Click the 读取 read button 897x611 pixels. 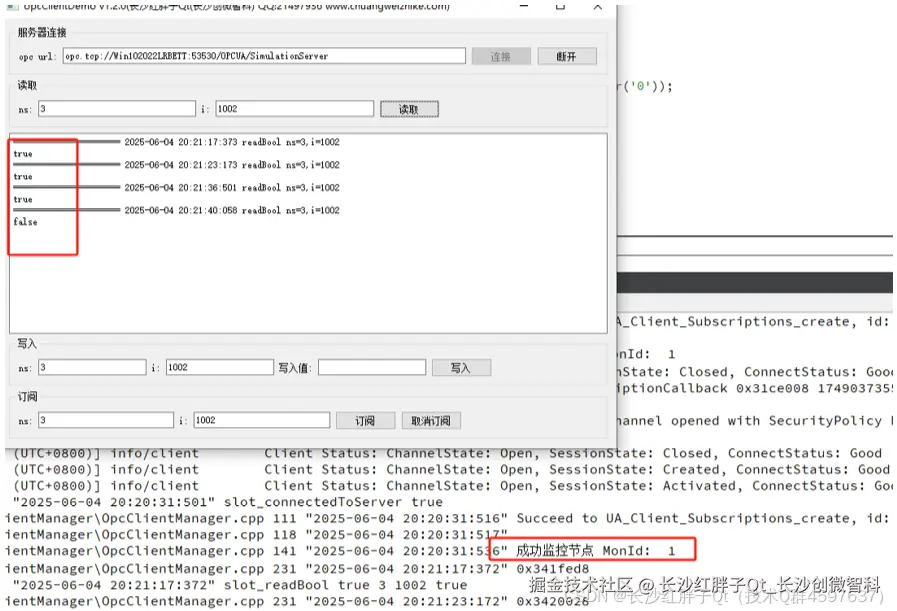[409, 109]
